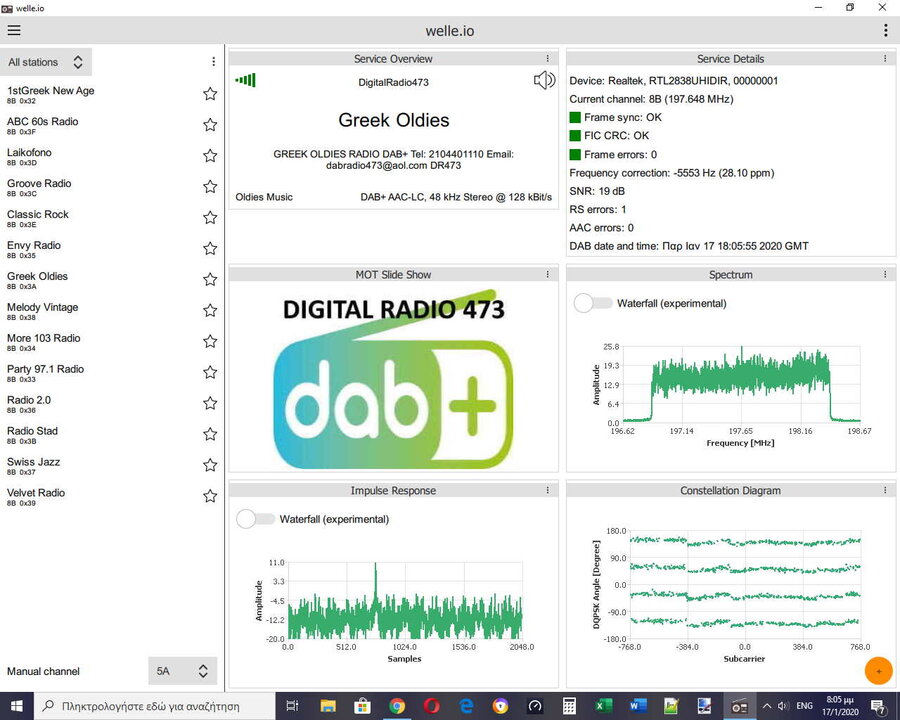Image resolution: width=900 pixels, height=720 pixels.
Task: Open the Windows Start menu
Action: [16, 706]
